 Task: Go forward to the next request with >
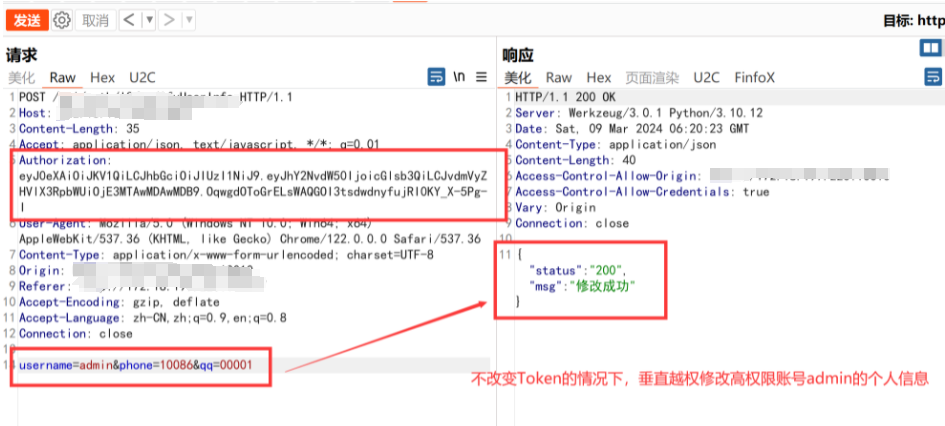[169, 20]
